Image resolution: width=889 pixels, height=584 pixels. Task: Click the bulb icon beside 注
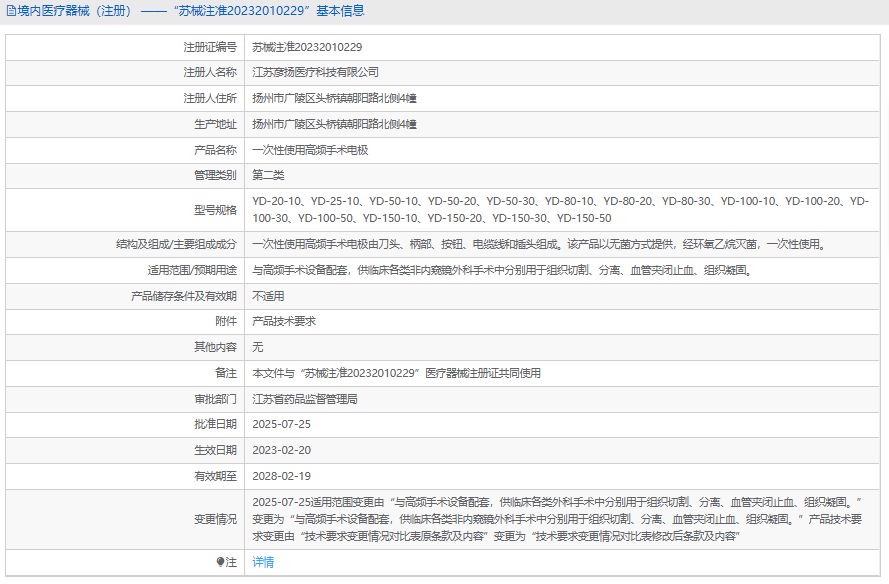221,562
